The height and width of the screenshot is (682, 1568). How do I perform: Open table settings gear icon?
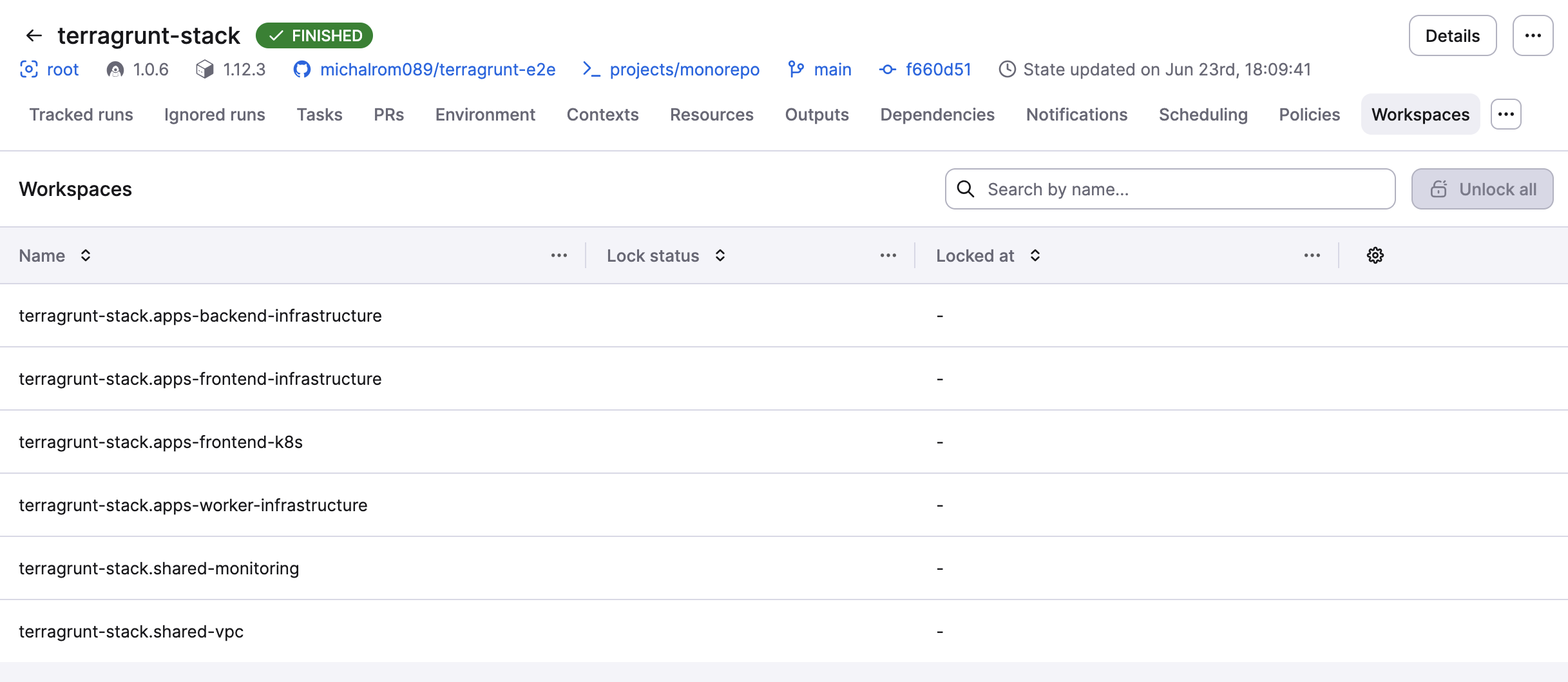pyautogui.click(x=1375, y=256)
